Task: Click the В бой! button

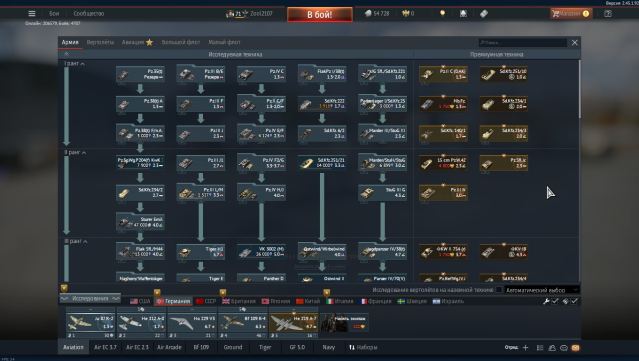Action: pos(320,14)
